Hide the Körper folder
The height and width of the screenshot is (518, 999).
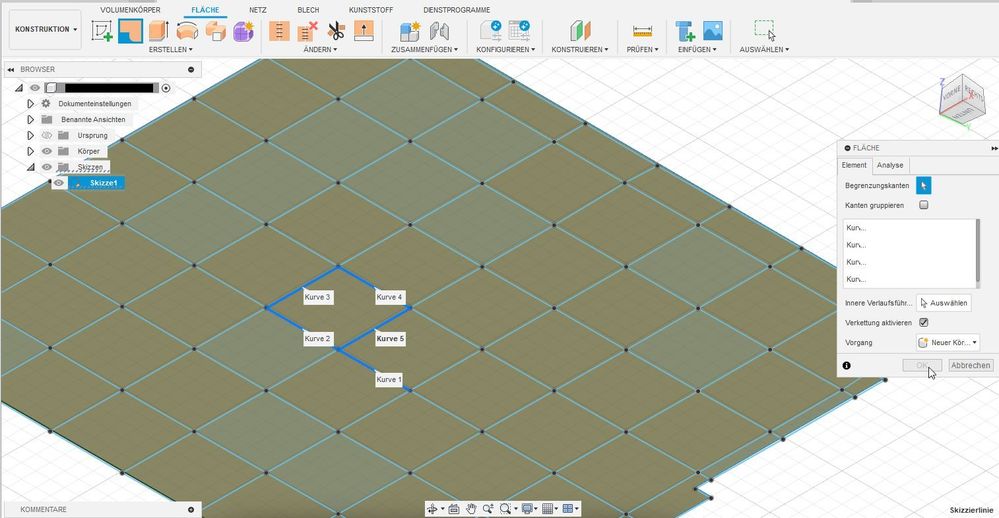[47, 151]
